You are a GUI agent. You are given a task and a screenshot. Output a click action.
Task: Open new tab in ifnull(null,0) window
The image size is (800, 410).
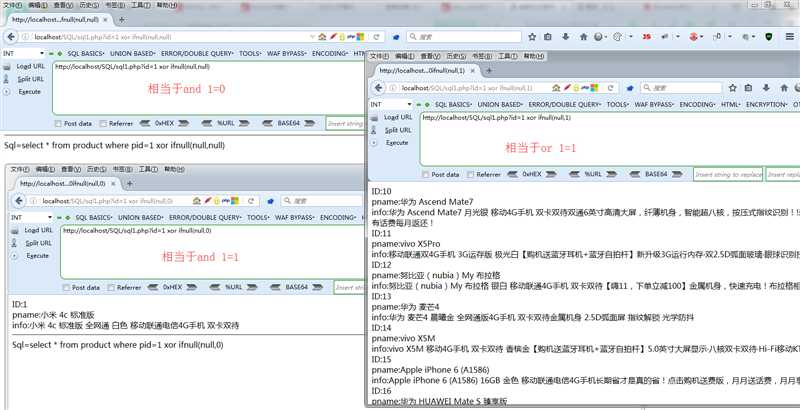pyautogui.click(x=130, y=183)
